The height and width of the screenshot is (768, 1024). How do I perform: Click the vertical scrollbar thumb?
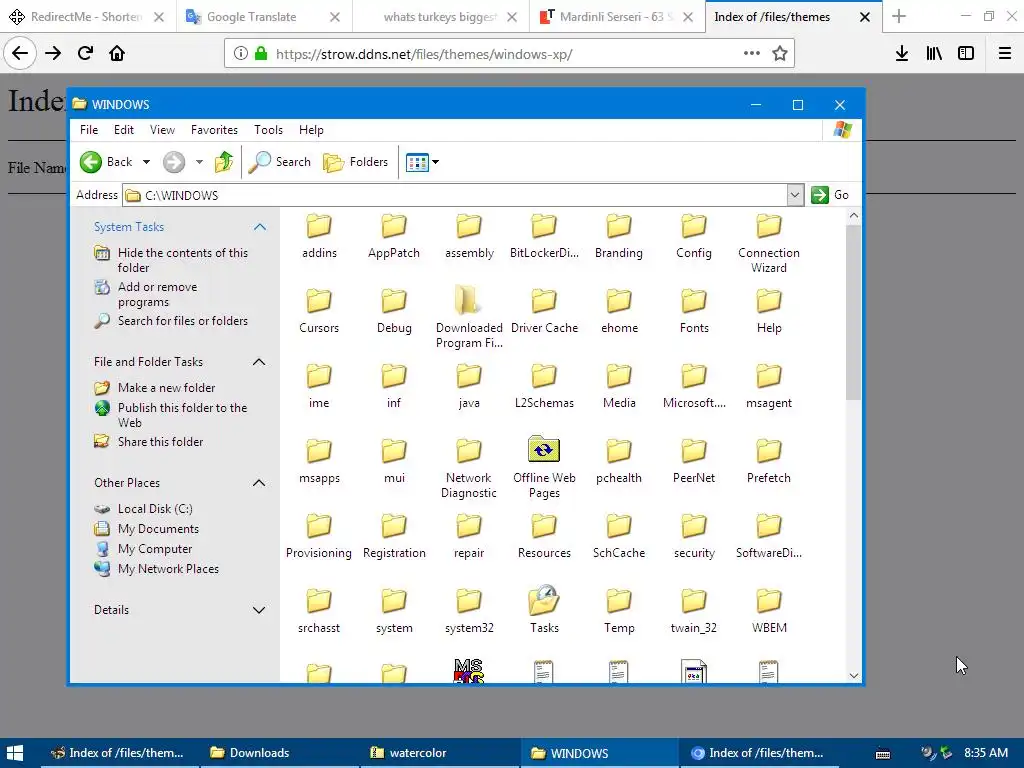(x=854, y=312)
